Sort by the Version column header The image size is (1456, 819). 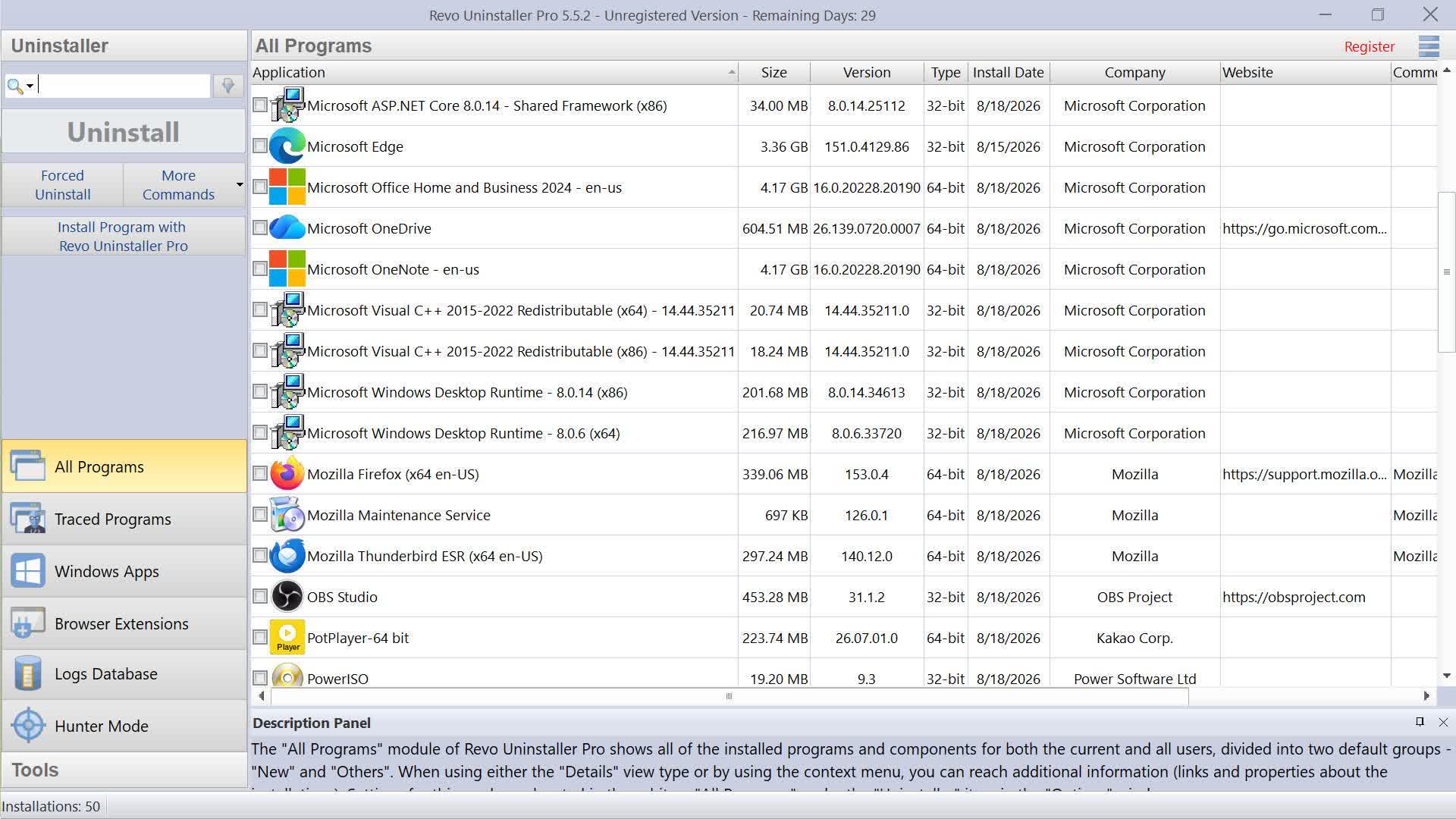coord(867,72)
